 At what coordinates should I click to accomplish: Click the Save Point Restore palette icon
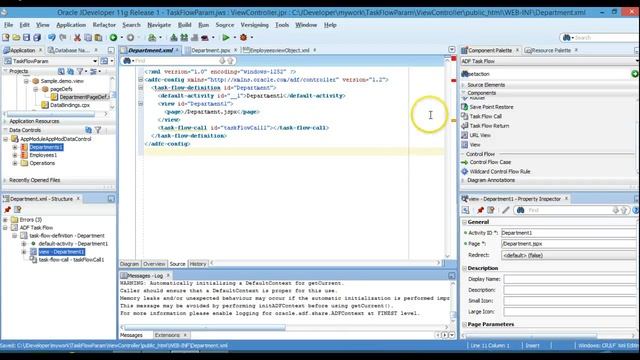(464, 107)
